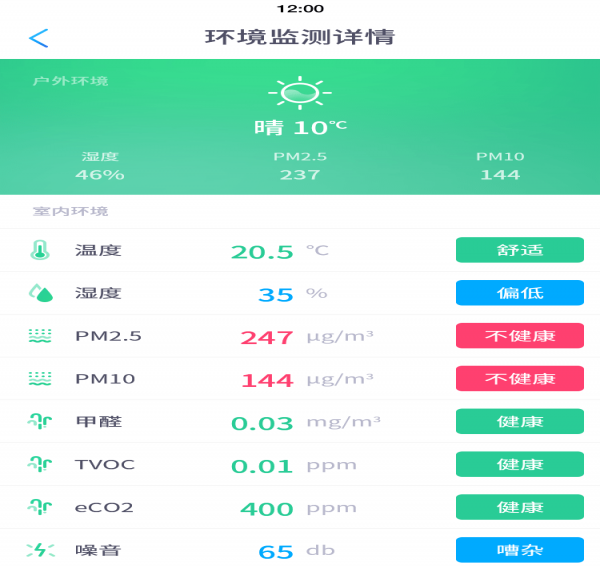Viewport: 600px width, 566px height.
Task: Click the 健康 badge in the 甲醛 row
Action: coord(520,422)
